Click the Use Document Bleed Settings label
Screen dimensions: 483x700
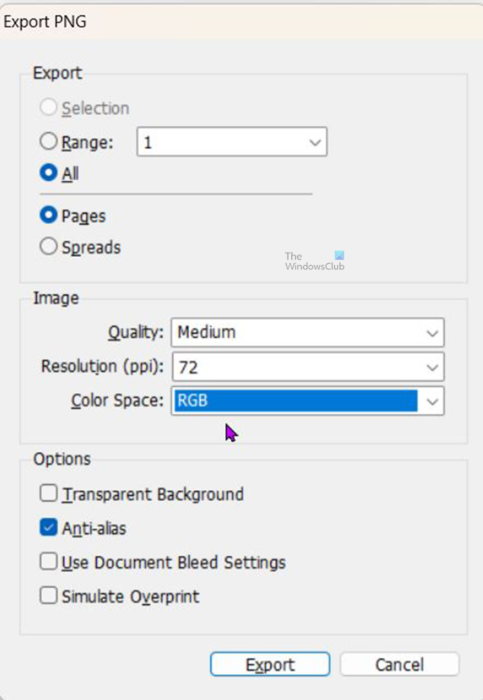[174, 562]
